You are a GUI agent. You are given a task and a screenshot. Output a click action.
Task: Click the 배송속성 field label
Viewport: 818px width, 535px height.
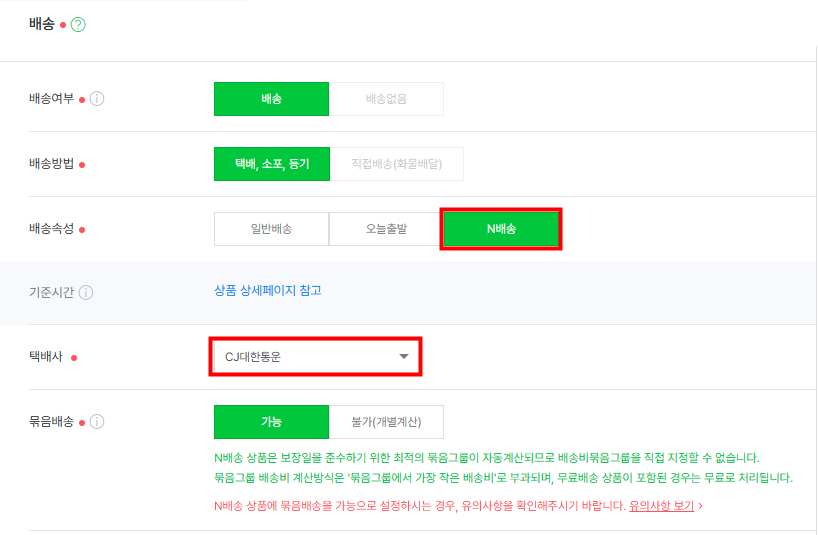[52, 229]
